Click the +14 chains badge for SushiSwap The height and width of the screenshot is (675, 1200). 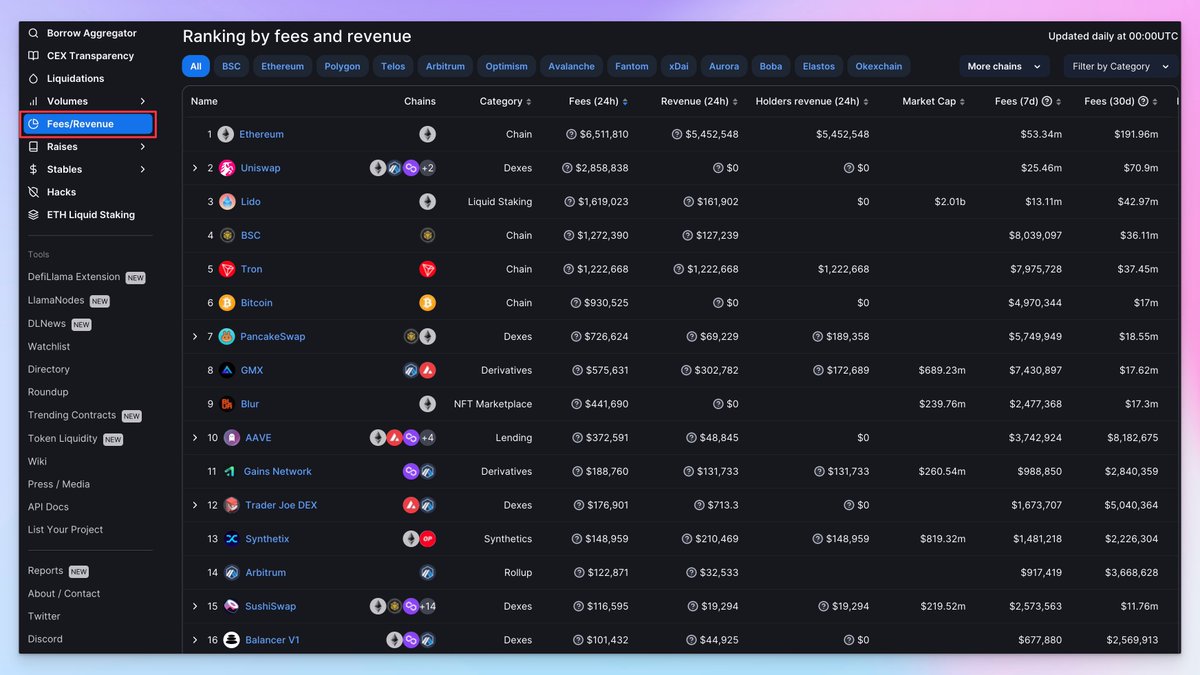point(427,606)
